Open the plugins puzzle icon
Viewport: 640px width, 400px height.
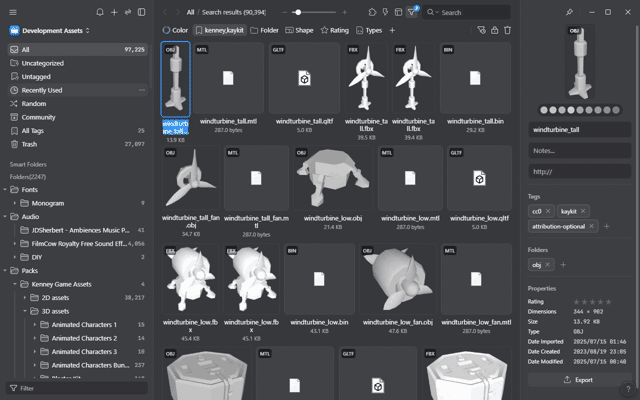click(x=372, y=12)
